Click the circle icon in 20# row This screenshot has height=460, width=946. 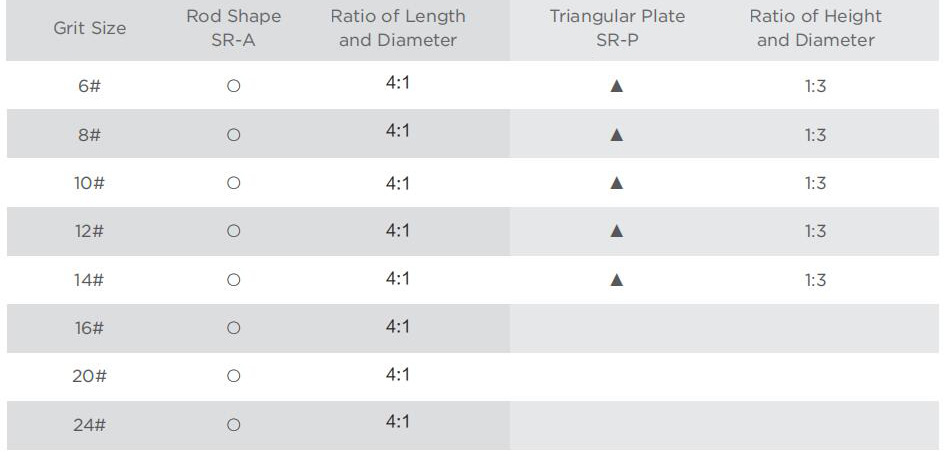(233, 376)
